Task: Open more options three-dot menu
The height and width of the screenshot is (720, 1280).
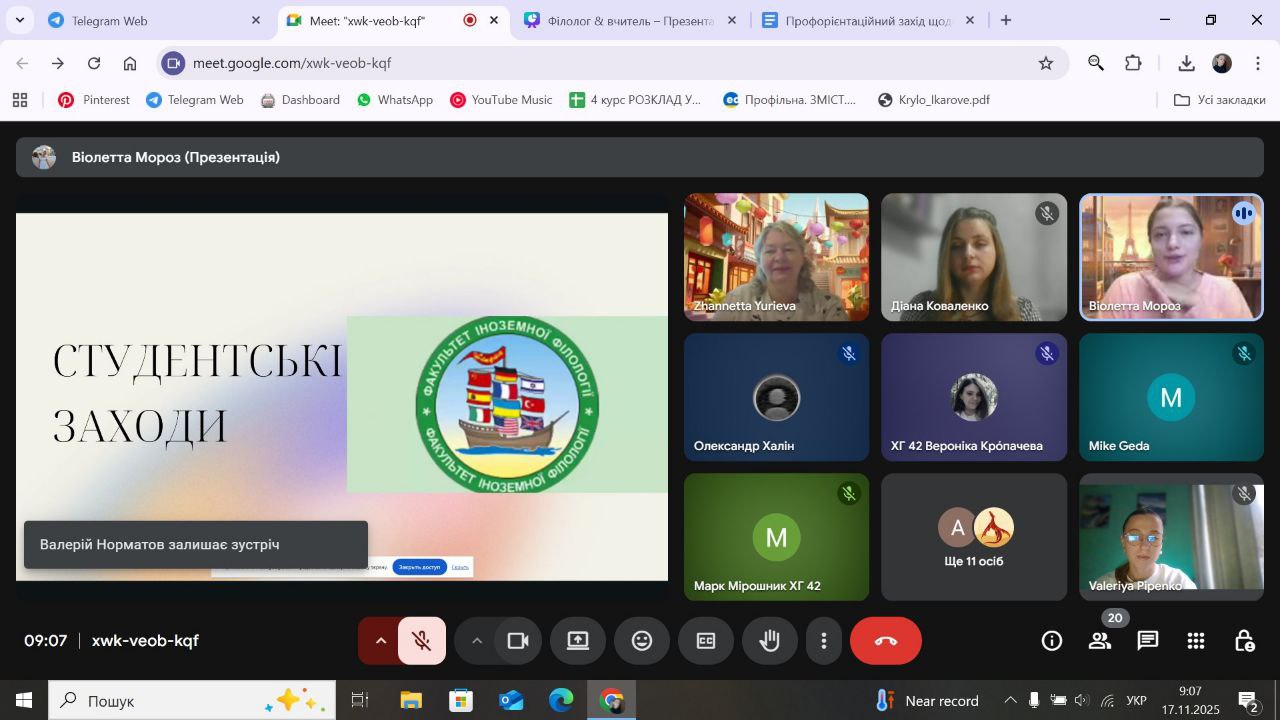Action: click(x=824, y=641)
